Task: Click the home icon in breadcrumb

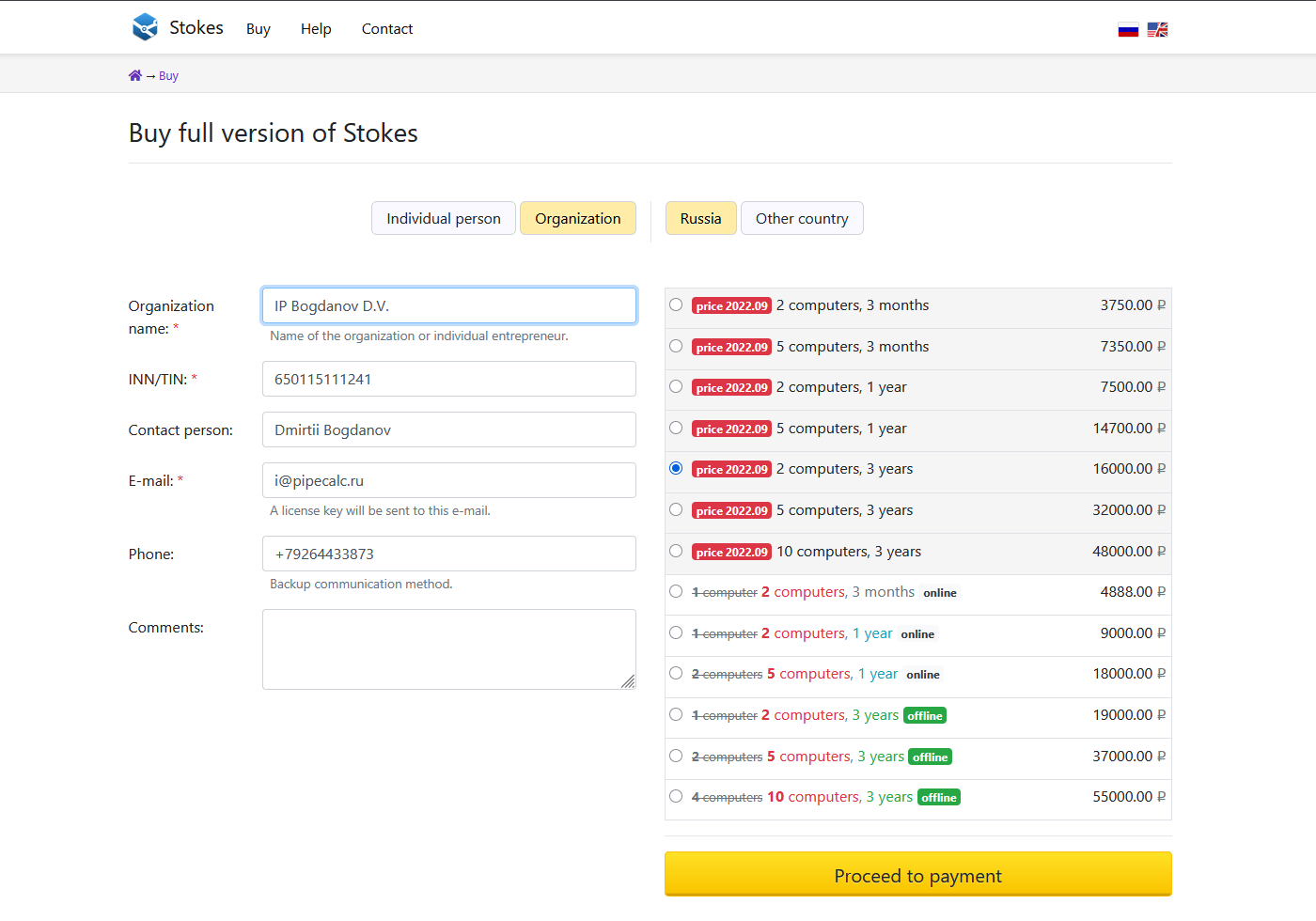Action: point(135,76)
